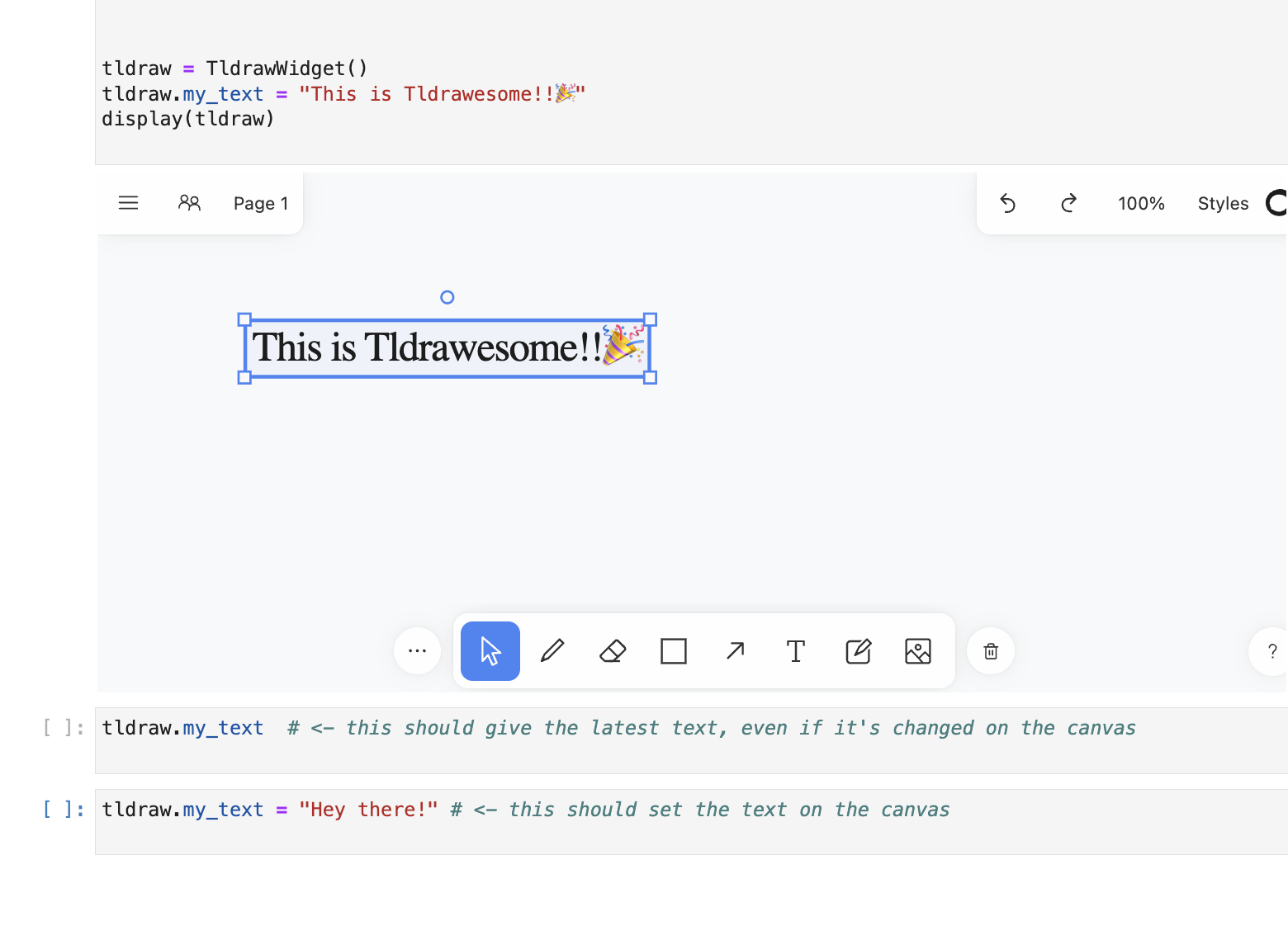Select the Image insert tool
The image size is (1288, 926).
917,651
